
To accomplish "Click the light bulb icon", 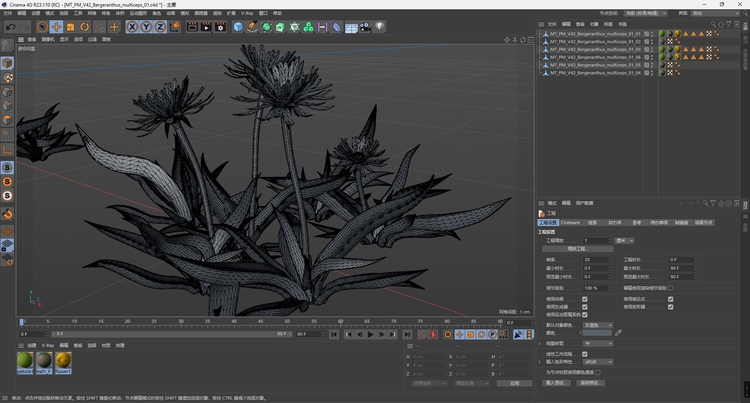I will pyautogui.click(x=380, y=27).
